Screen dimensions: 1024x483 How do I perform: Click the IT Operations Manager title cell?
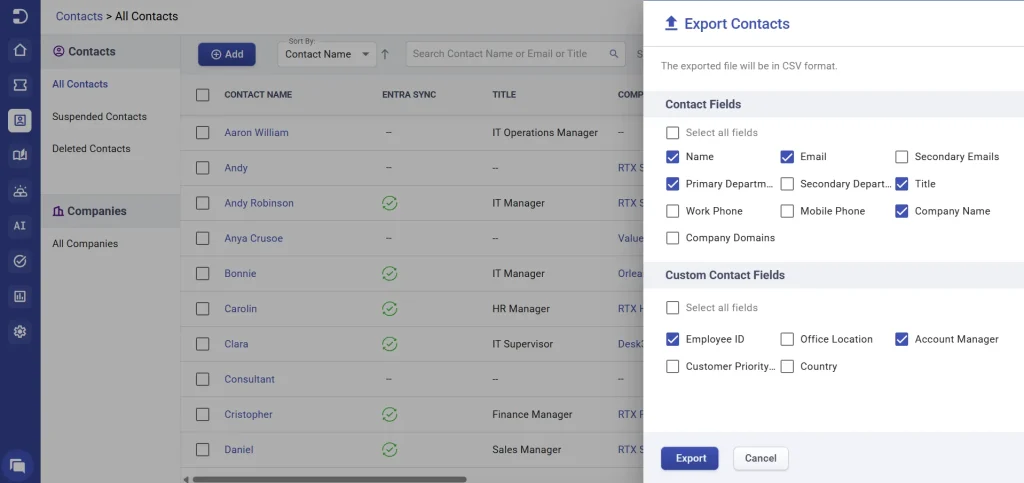click(x=545, y=132)
